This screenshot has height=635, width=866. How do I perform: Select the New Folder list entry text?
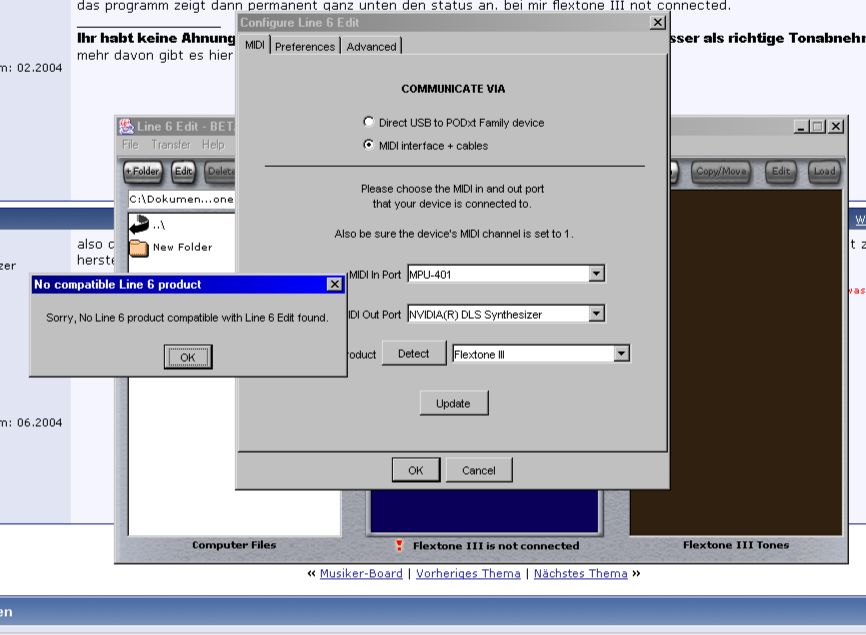pyautogui.click(x=183, y=247)
